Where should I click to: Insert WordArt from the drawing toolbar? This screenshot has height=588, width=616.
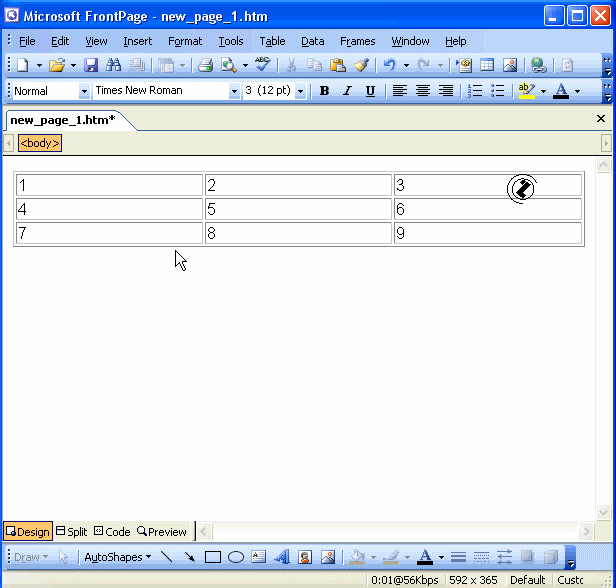pos(282,557)
